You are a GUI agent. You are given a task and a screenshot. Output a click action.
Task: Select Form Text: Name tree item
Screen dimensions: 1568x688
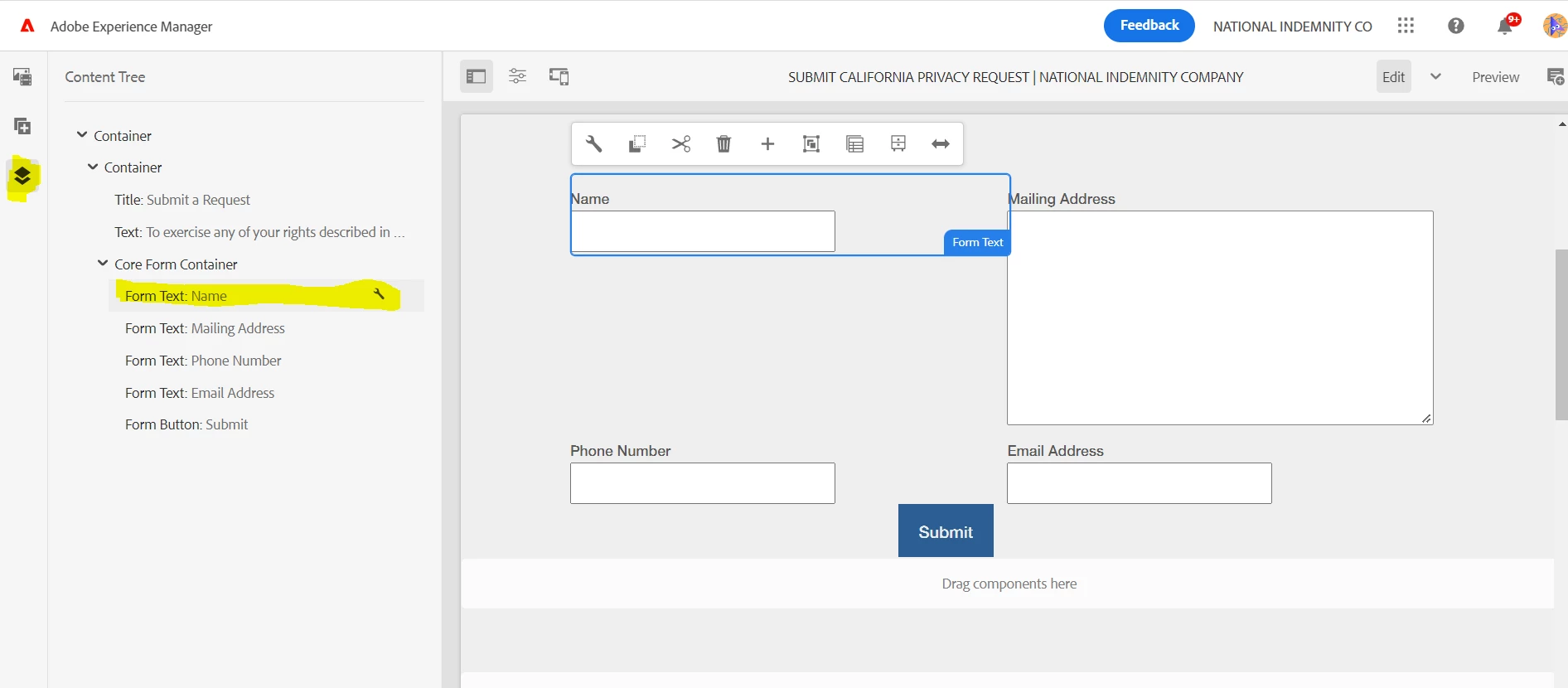point(266,296)
